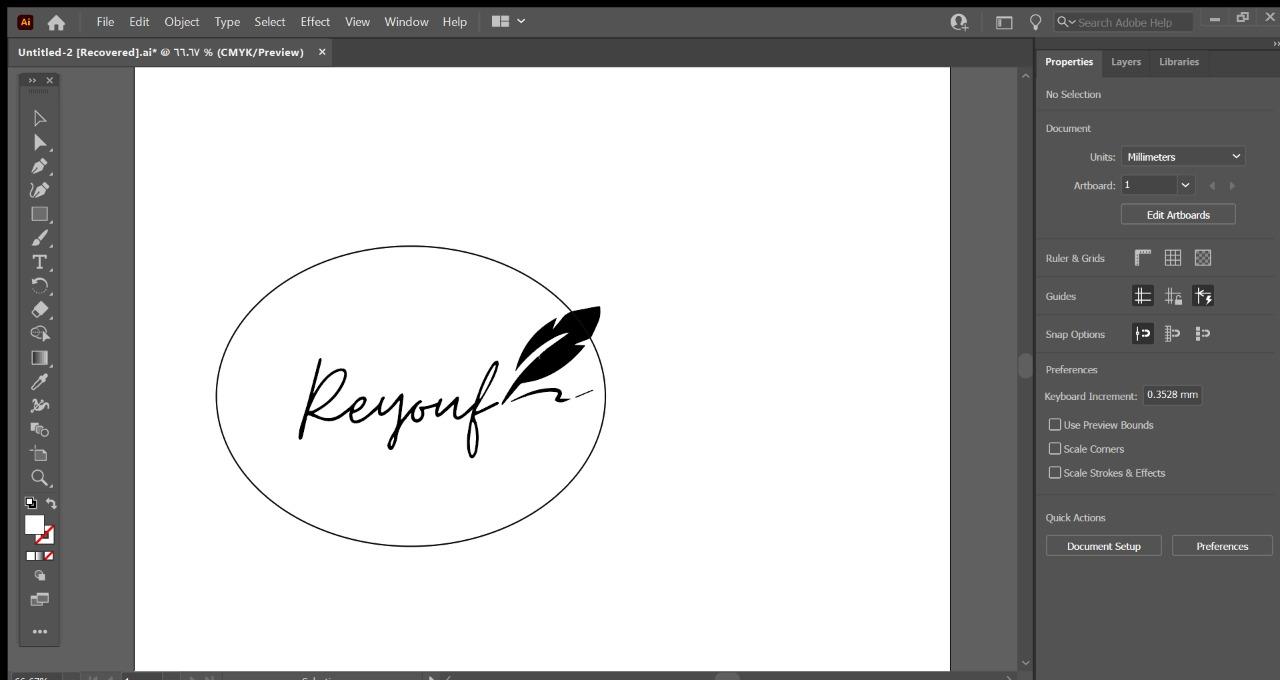Select the Rectangle tool

point(40,214)
